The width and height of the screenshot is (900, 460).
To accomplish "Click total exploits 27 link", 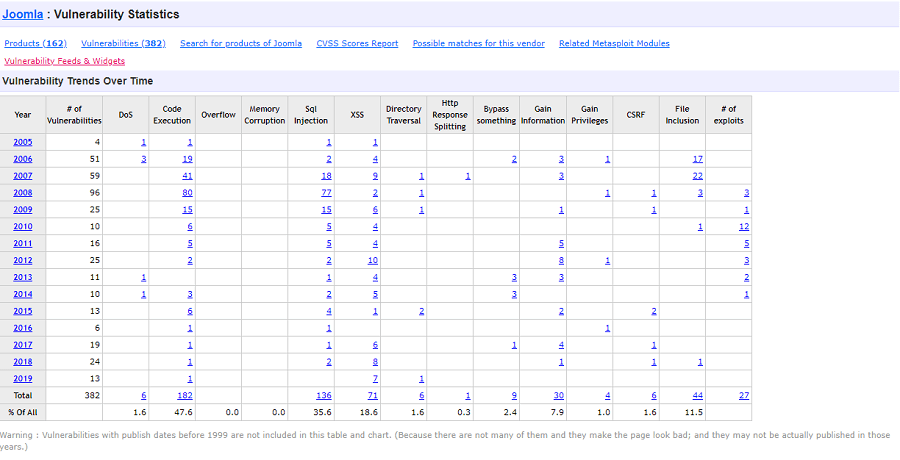I will pyautogui.click(x=744, y=396).
